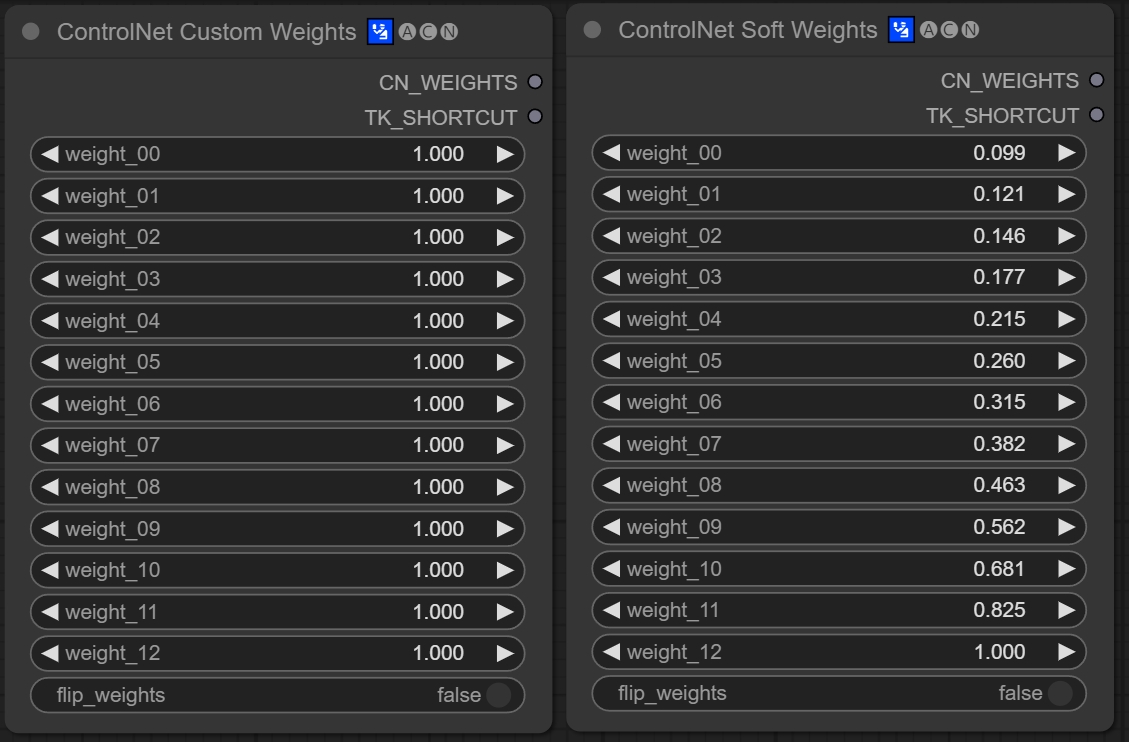Decrease weight_05 in the Custom Weights node
The width and height of the screenshot is (1129, 742).
coord(50,362)
